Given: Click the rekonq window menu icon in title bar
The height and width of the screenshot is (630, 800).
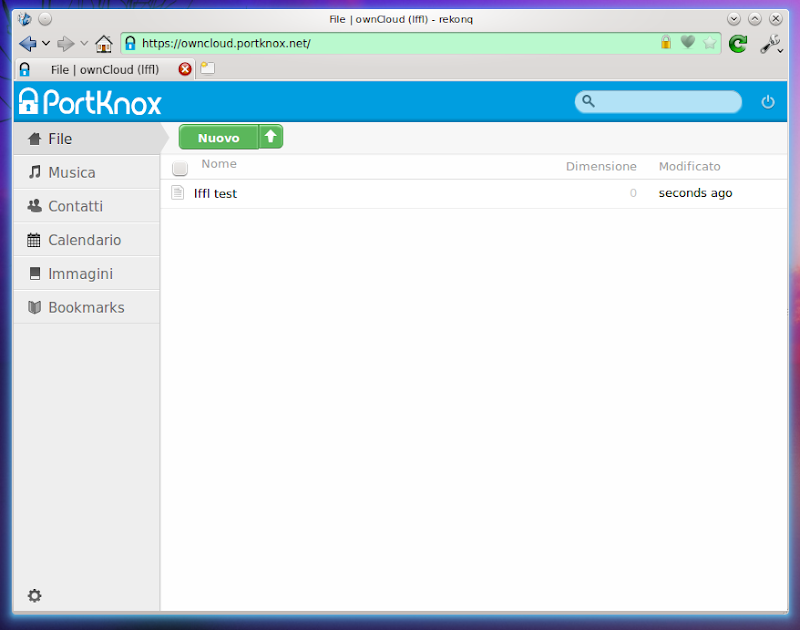Looking at the screenshot, I should [x=24, y=19].
